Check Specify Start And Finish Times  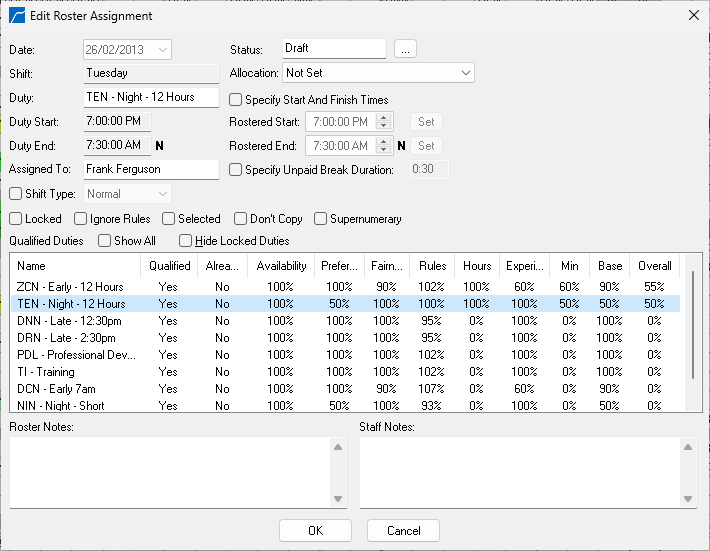pos(236,100)
